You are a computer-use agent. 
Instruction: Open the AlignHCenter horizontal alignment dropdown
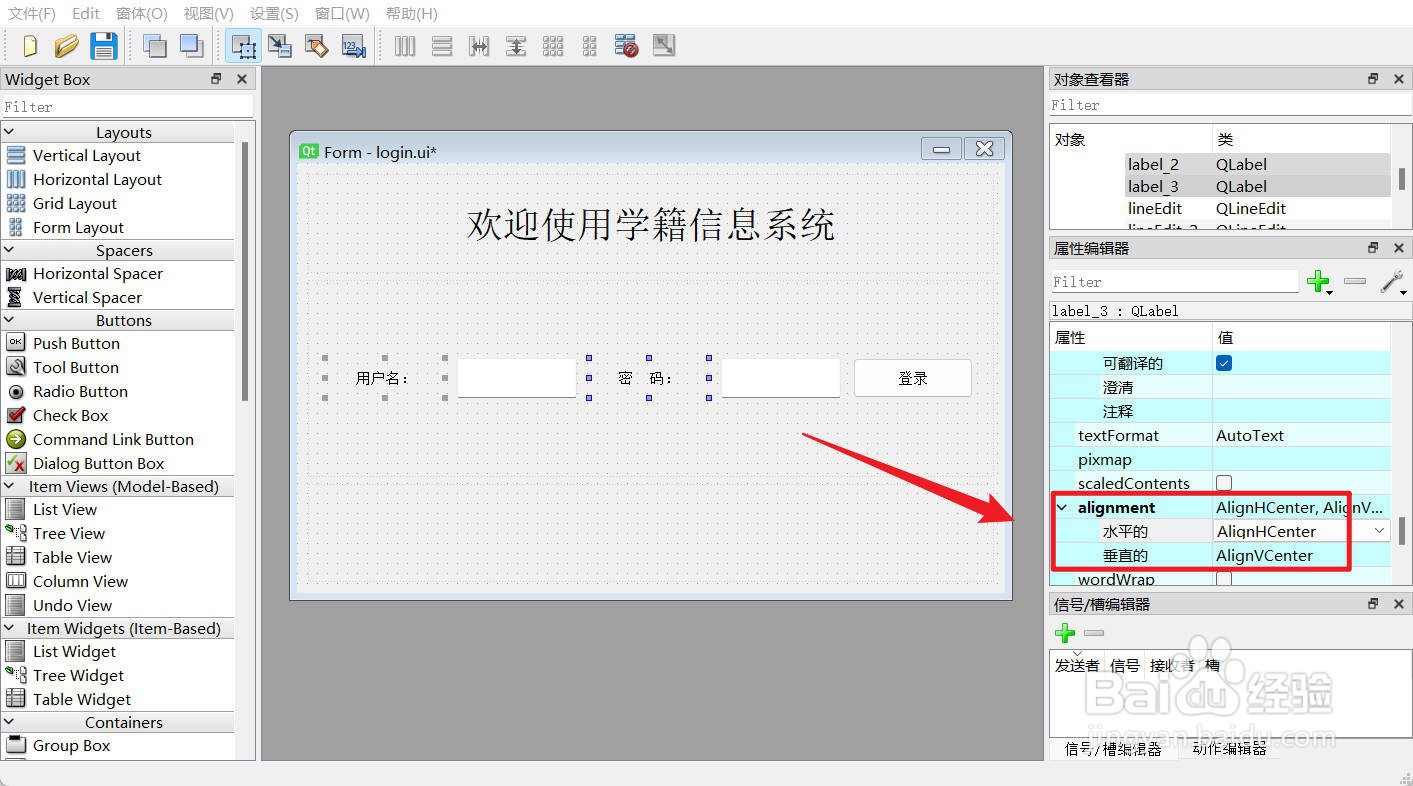point(1378,531)
